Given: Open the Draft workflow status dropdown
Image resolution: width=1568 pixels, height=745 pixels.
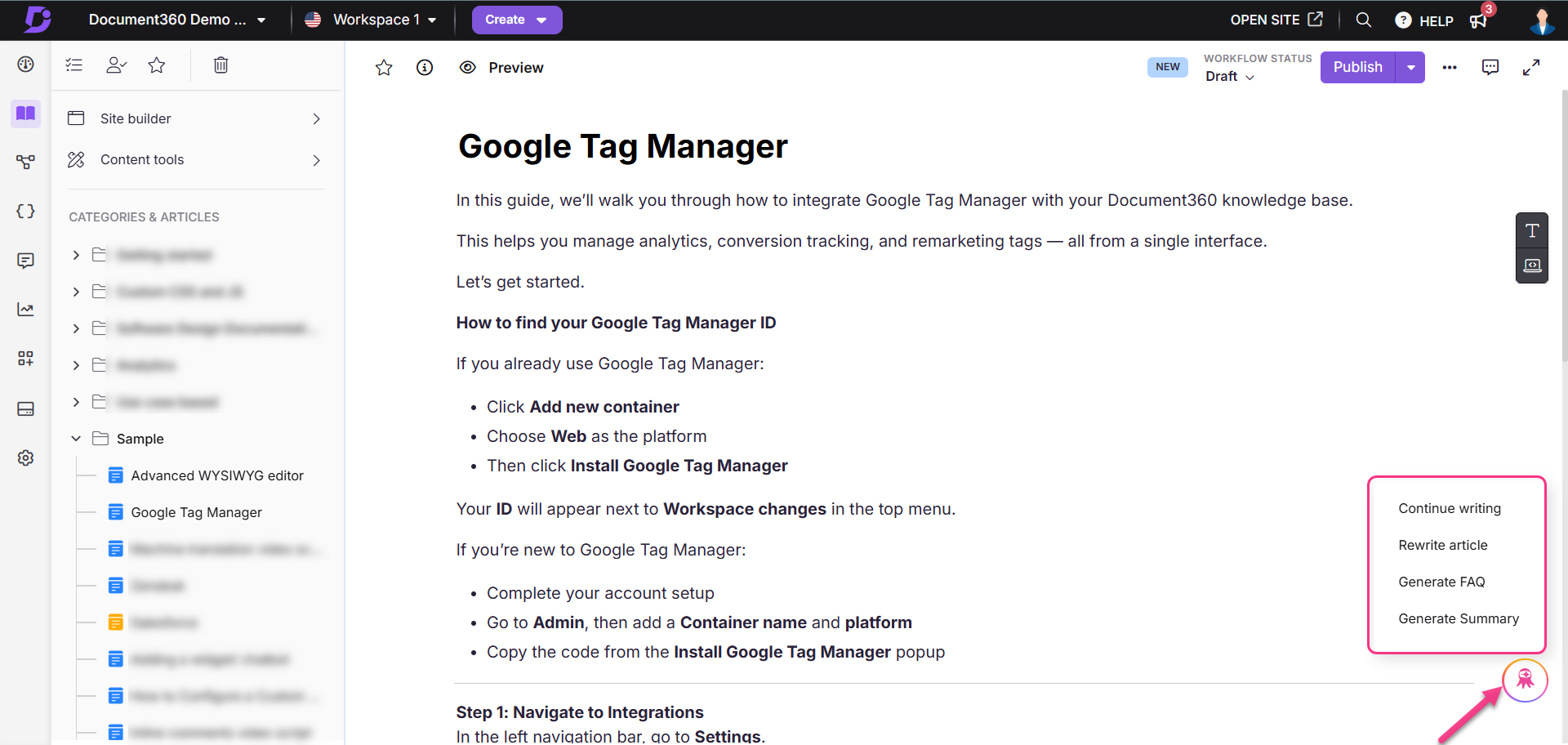Looking at the screenshot, I should pos(1230,76).
